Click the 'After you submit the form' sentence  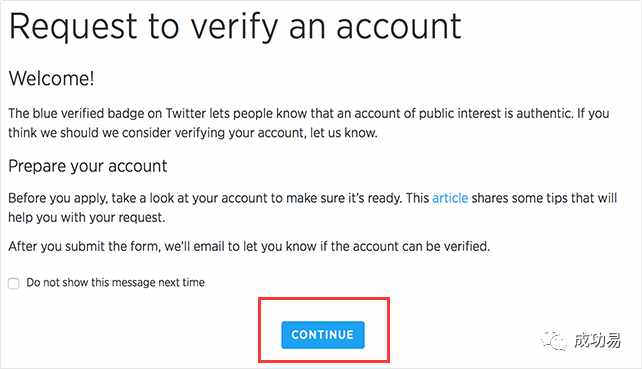(x=84, y=247)
